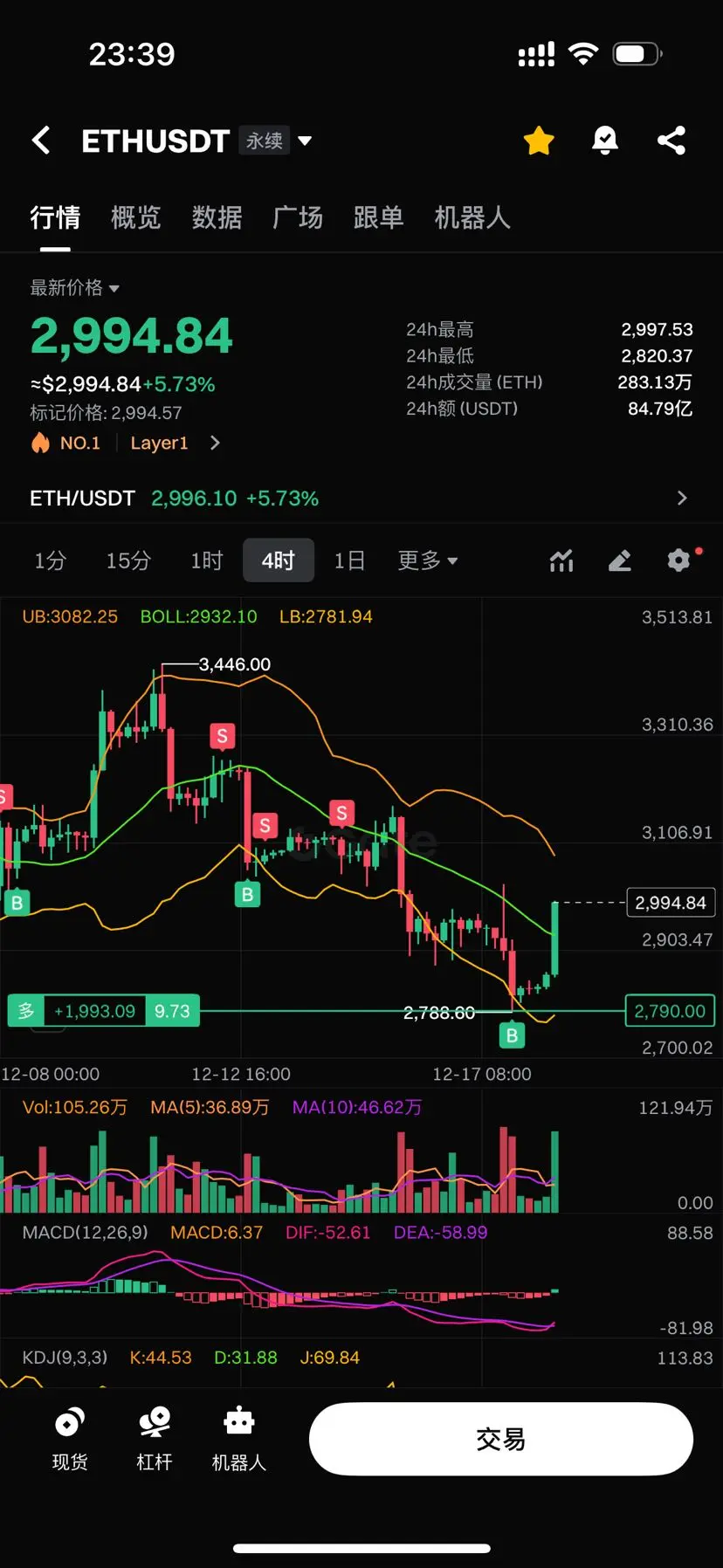
Task: Tap the KDJ(9,3,3) indicator label
Action: [x=65, y=1357]
